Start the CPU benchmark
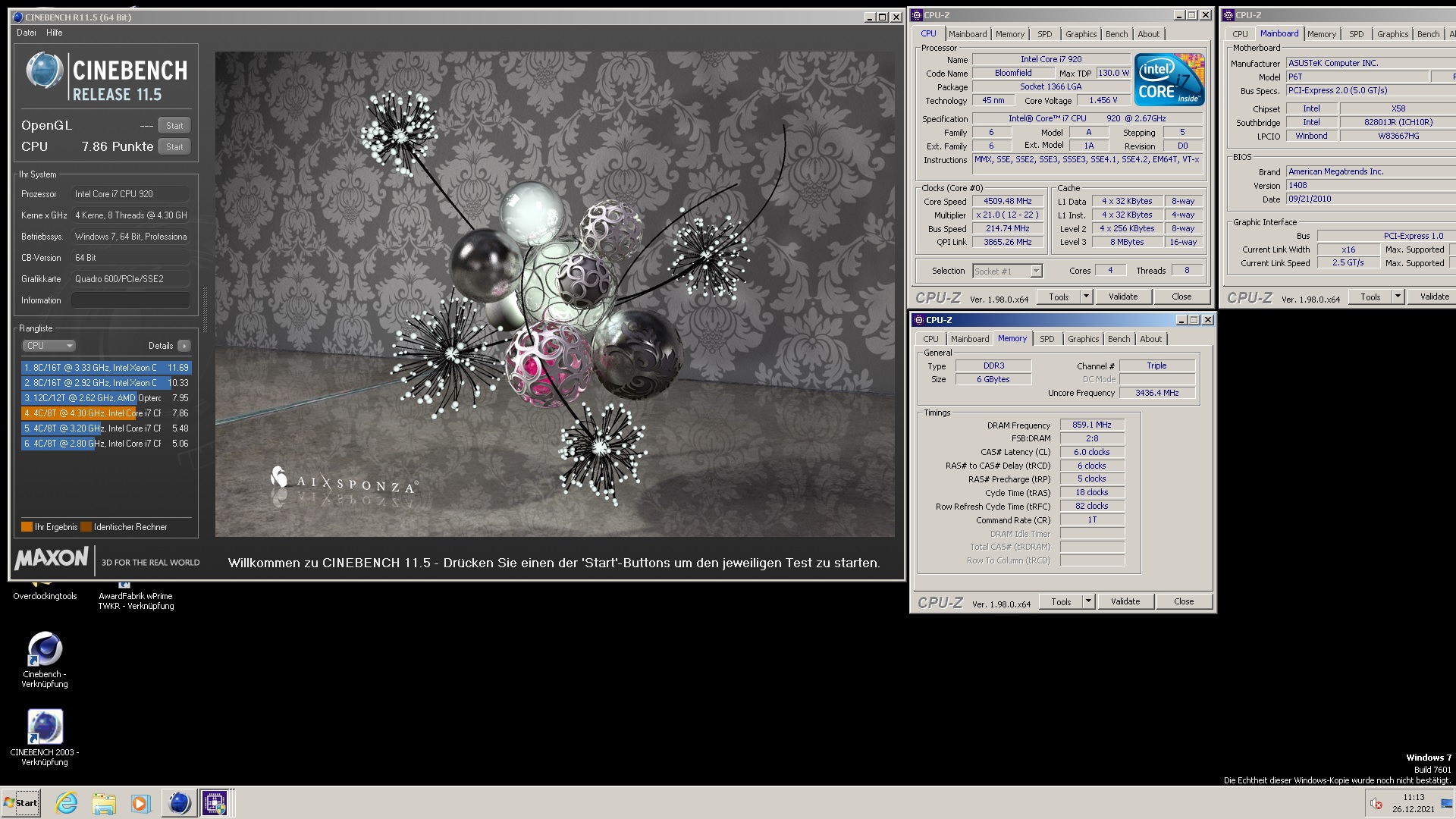The image size is (1456, 819). [x=174, y=147]
